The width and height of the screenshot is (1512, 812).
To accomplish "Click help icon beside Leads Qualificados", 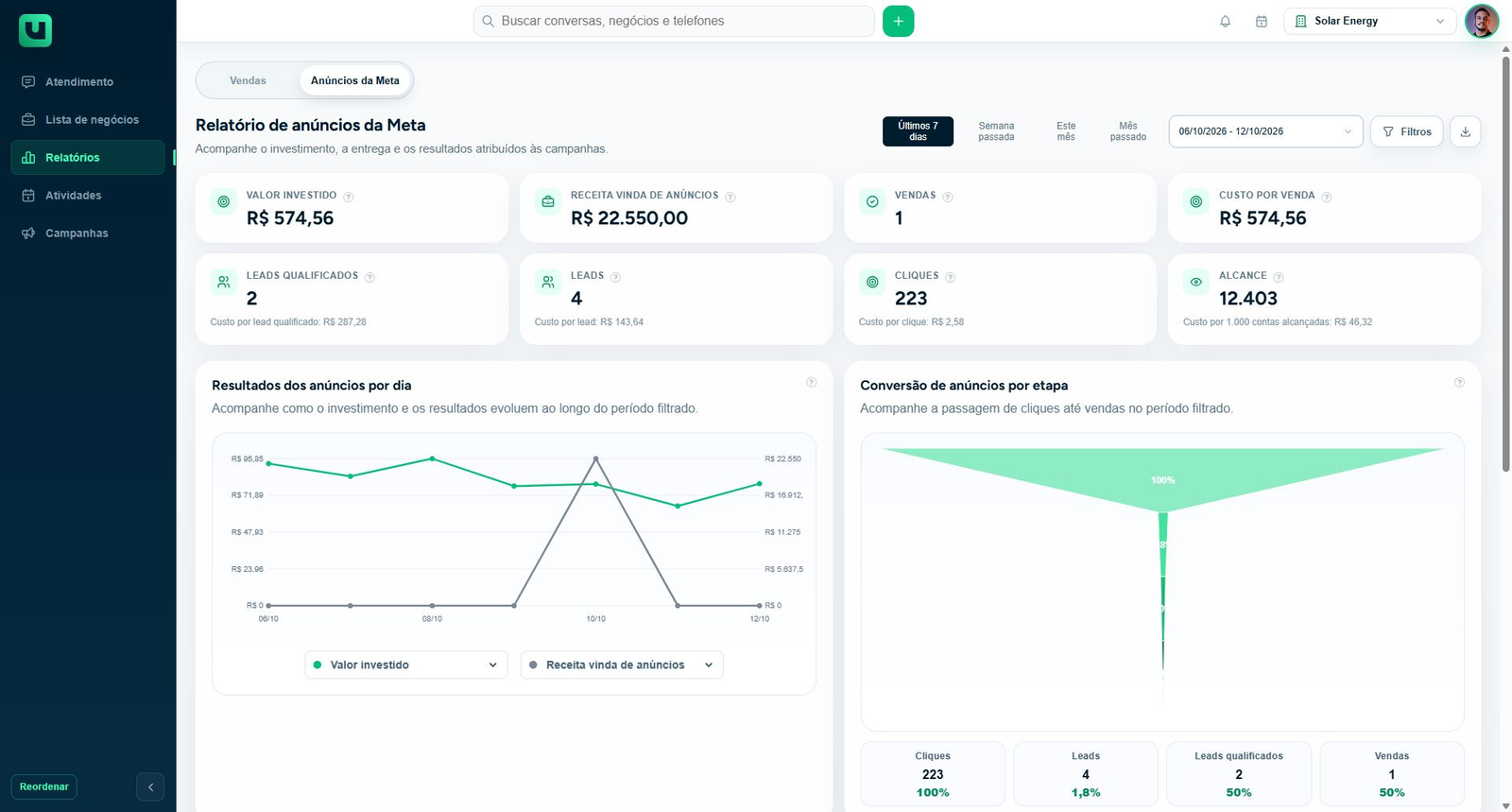I will click(x=369, y=277).
